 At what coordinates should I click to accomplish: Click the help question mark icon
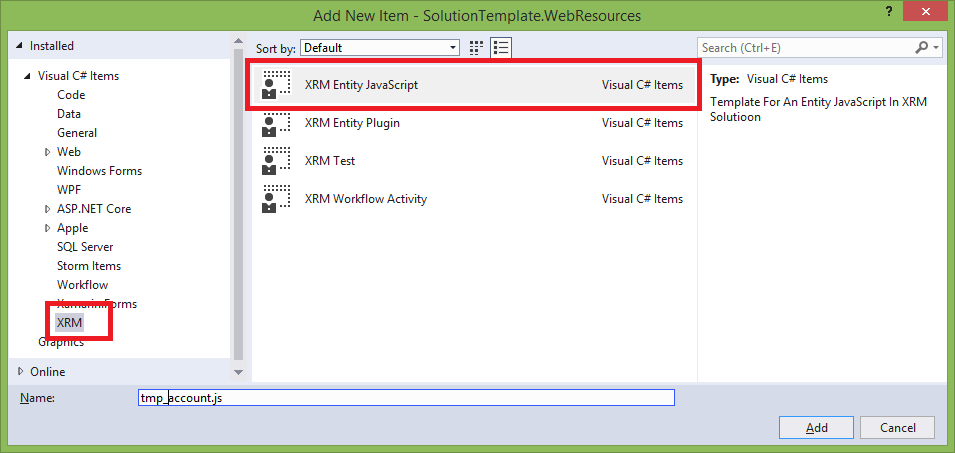pyautogui.click(x=887, y=12)
